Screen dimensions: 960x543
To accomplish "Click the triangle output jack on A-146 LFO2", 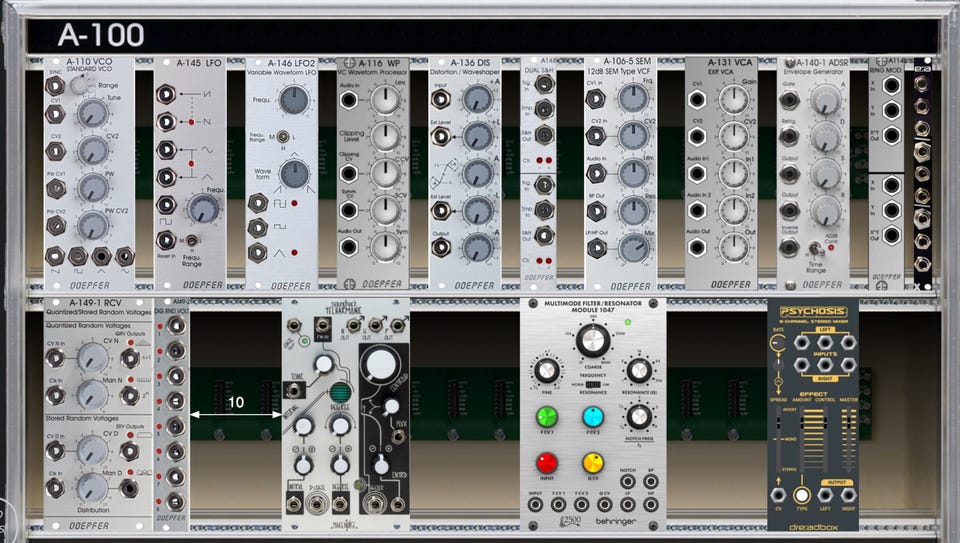I will click(x=258, y=252).
